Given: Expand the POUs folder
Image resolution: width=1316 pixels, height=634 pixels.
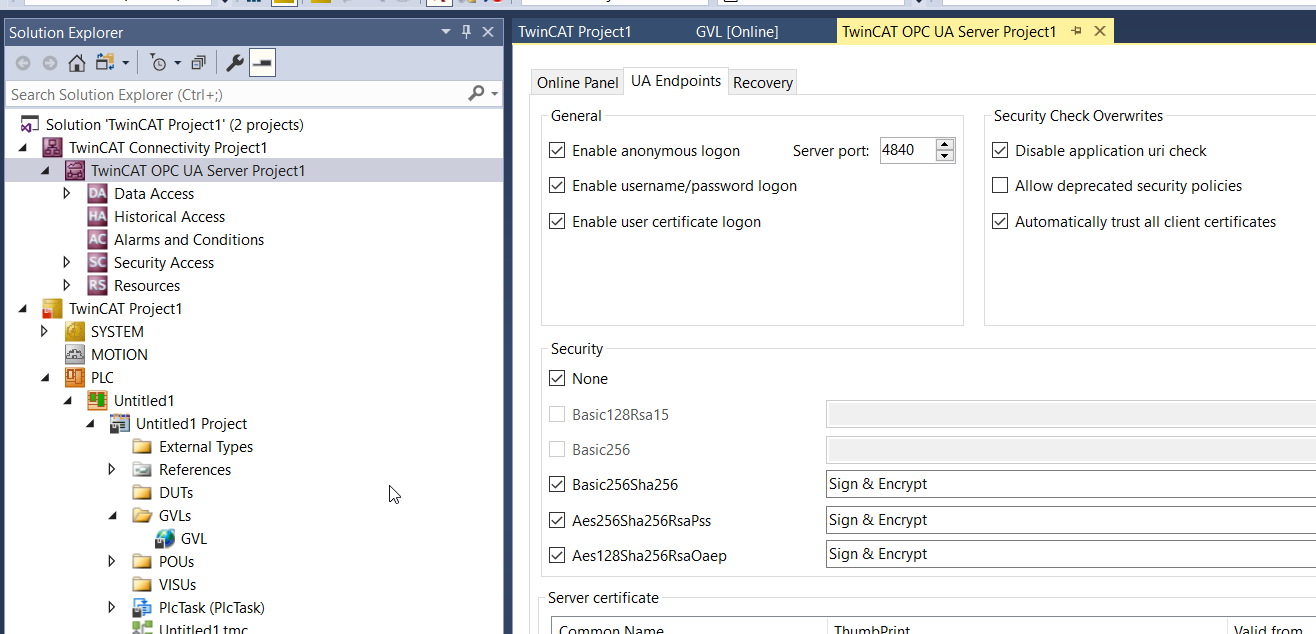Looking at the screenshot, I should [112, 561].
